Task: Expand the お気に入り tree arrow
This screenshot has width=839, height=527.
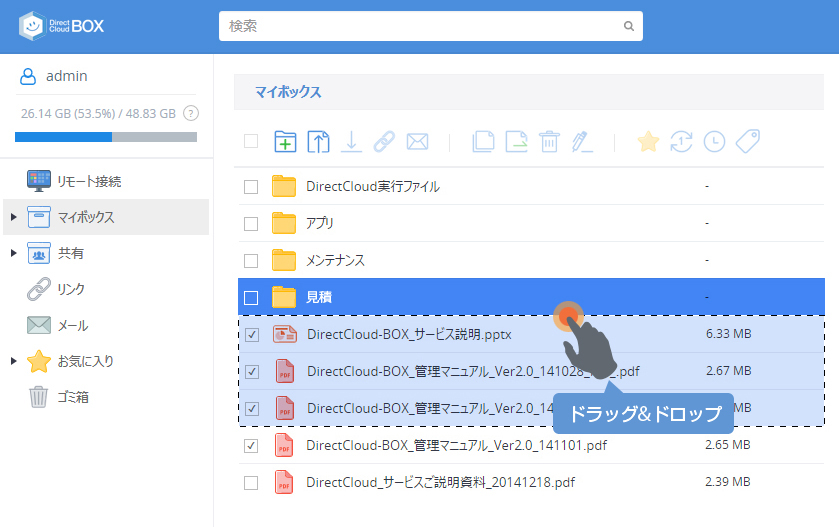Action: click(x=13, y=361)
